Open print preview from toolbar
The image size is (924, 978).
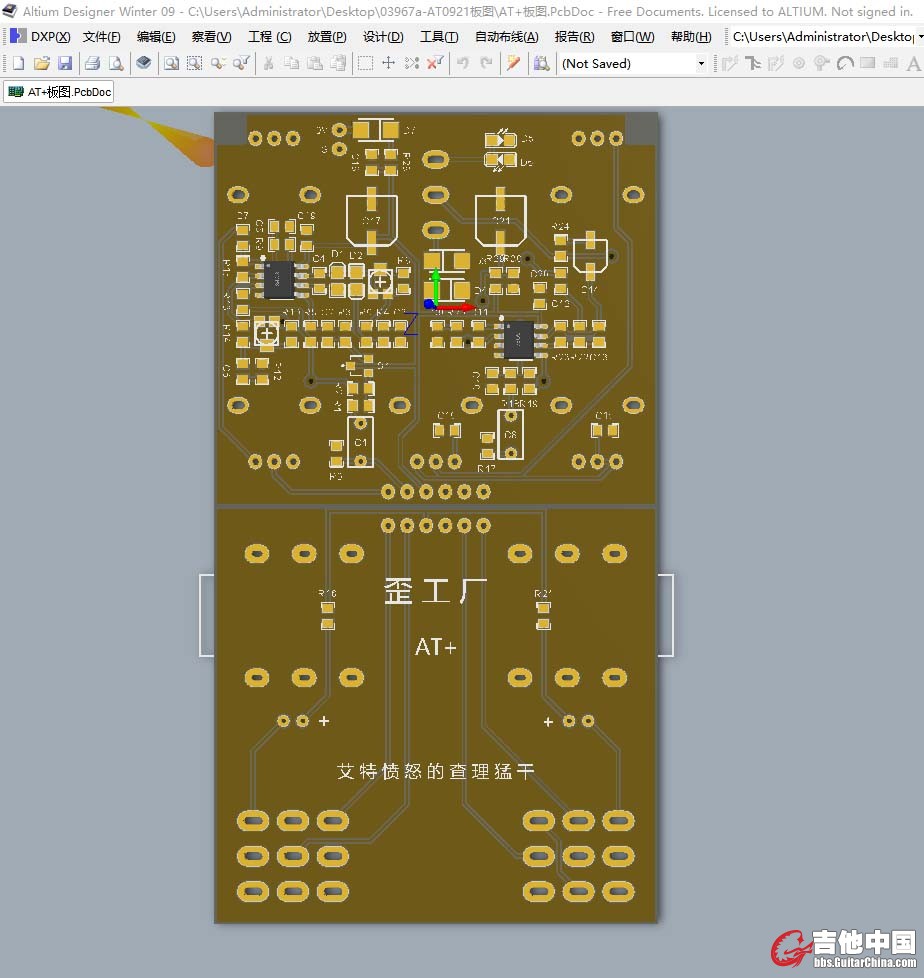[116, 63]
